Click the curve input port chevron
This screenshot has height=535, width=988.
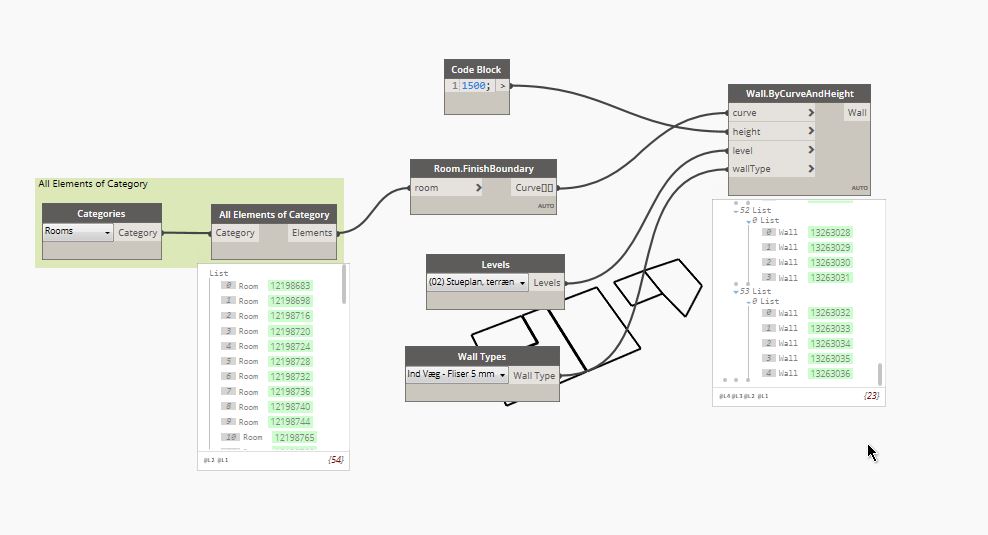(811, 113)
